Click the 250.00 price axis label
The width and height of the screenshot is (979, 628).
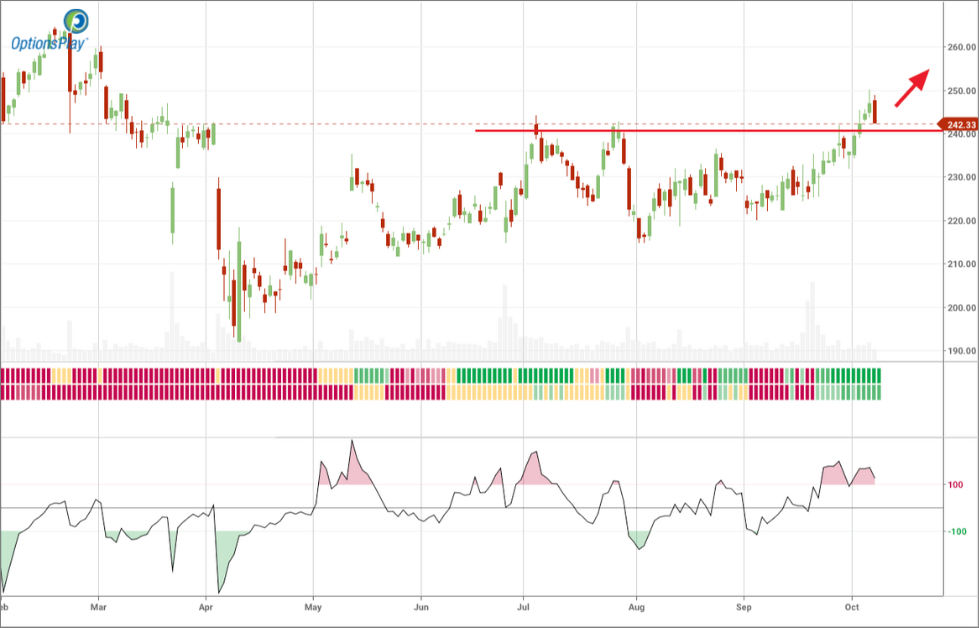pos(962,91)
